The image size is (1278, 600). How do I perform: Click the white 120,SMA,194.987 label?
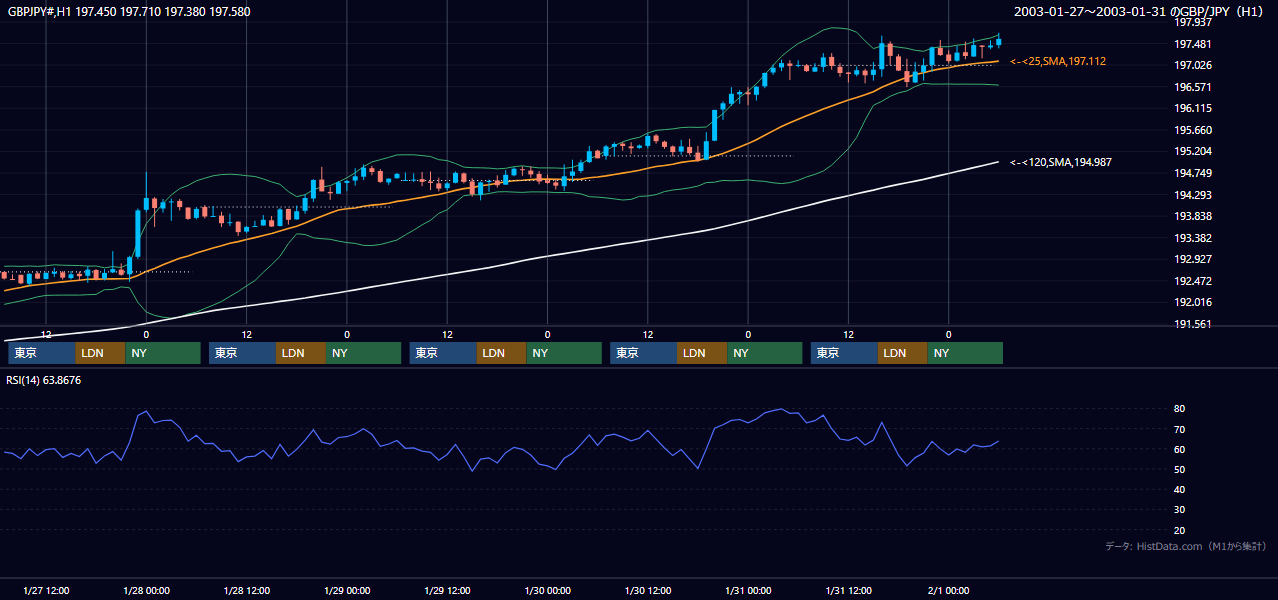(x=1061, y=162)
